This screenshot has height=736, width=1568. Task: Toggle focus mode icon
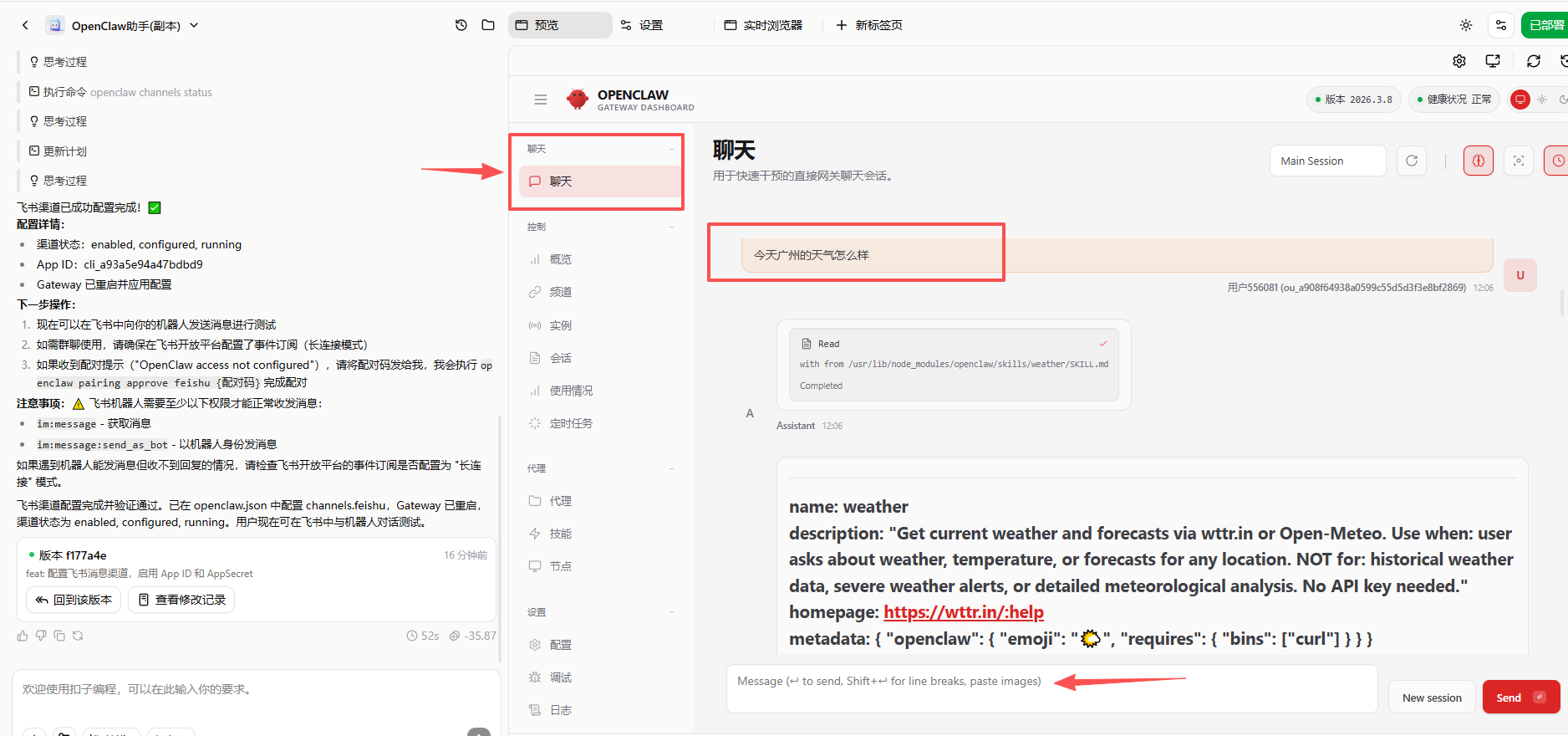coord(1519,161)
